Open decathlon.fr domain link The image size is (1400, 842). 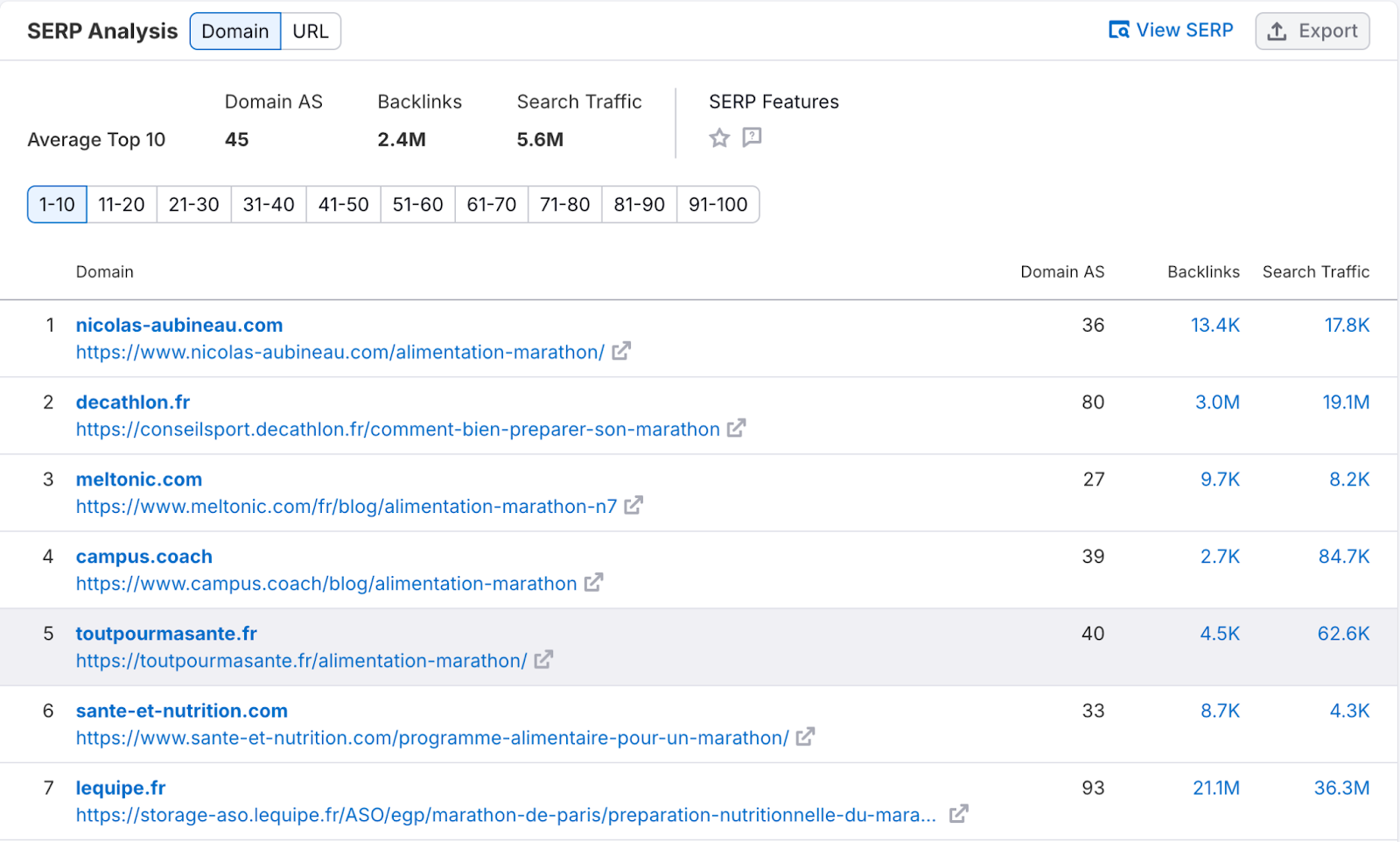click(133, 402)
